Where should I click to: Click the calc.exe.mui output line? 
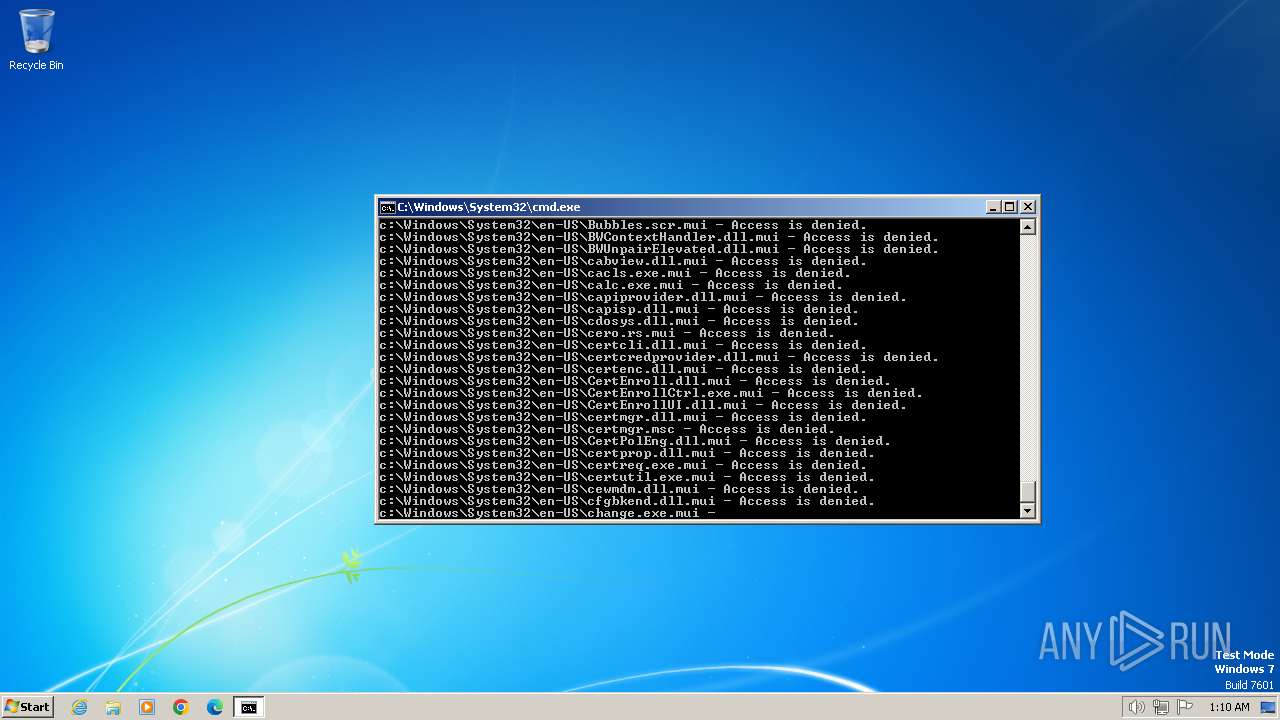(611, 285)
